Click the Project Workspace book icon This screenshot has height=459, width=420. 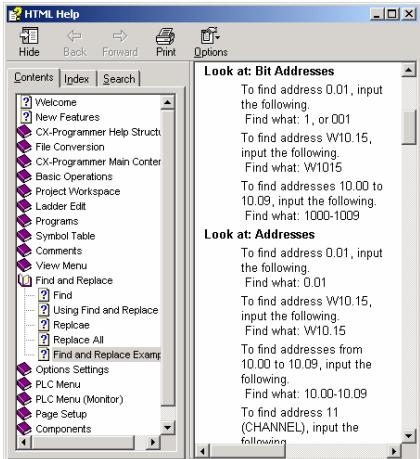click(x=24, y=191)
